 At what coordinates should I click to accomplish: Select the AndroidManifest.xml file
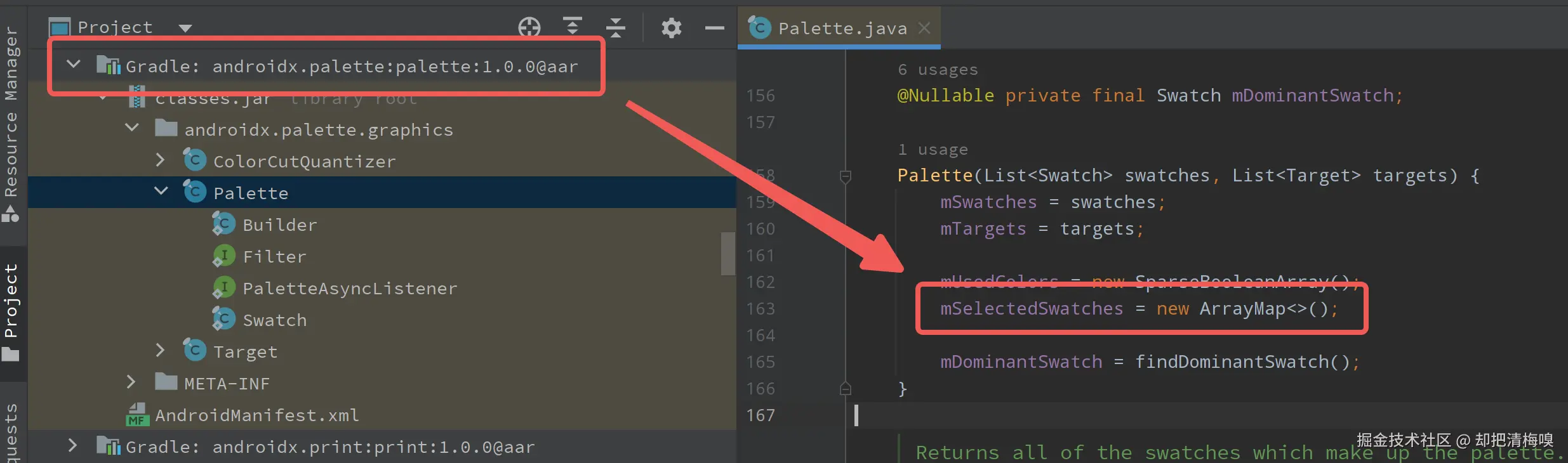click(256, 415)
